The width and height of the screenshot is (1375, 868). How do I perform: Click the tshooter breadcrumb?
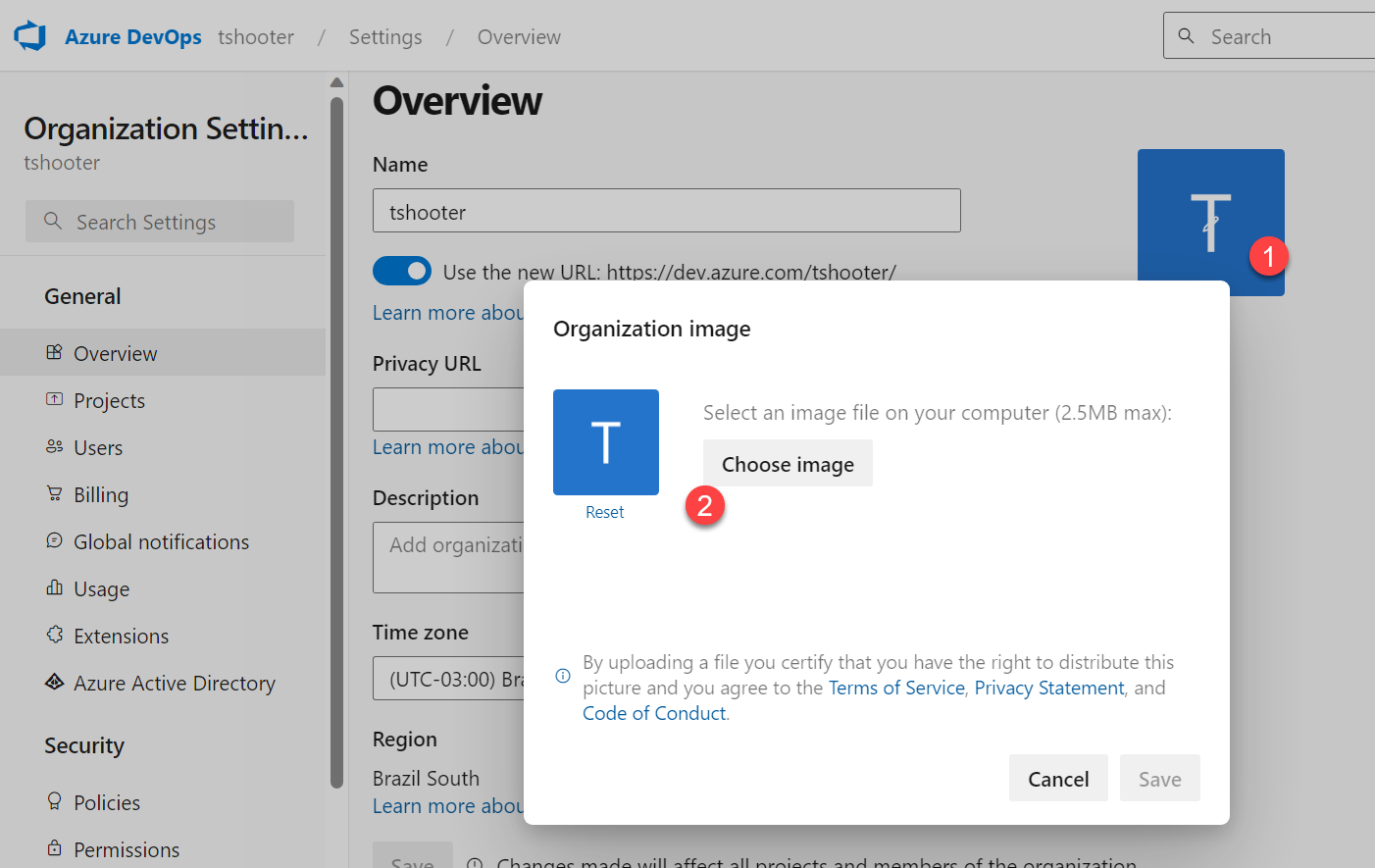coord(256,36)
